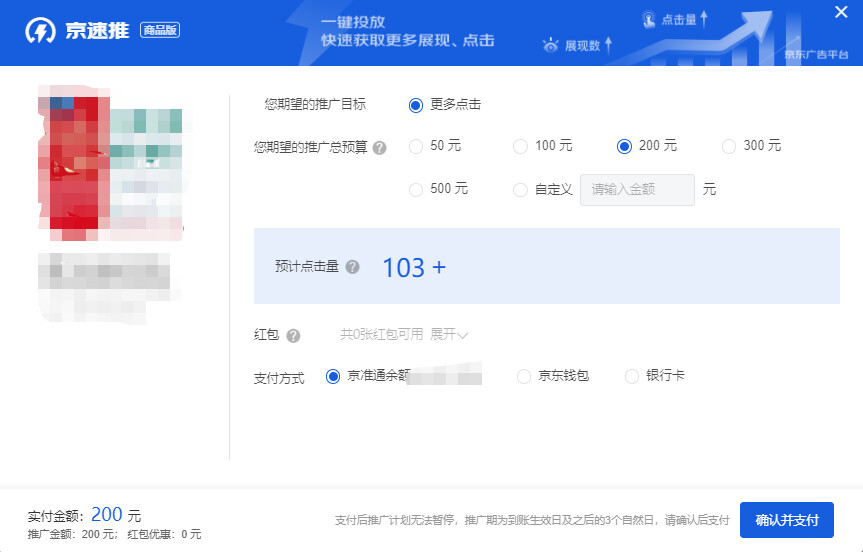863x552 pixels.
Task: Click the 商品版 badge in header
Action: click(x=160, y=30)
